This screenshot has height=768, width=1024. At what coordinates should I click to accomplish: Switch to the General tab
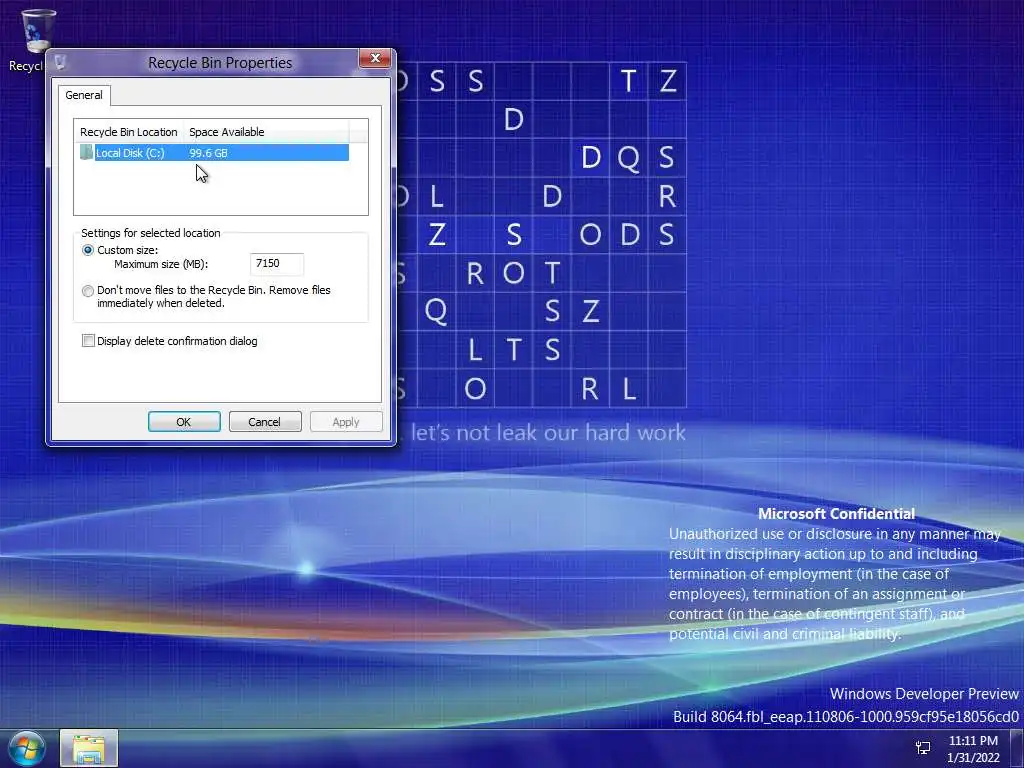click(84, 95)
